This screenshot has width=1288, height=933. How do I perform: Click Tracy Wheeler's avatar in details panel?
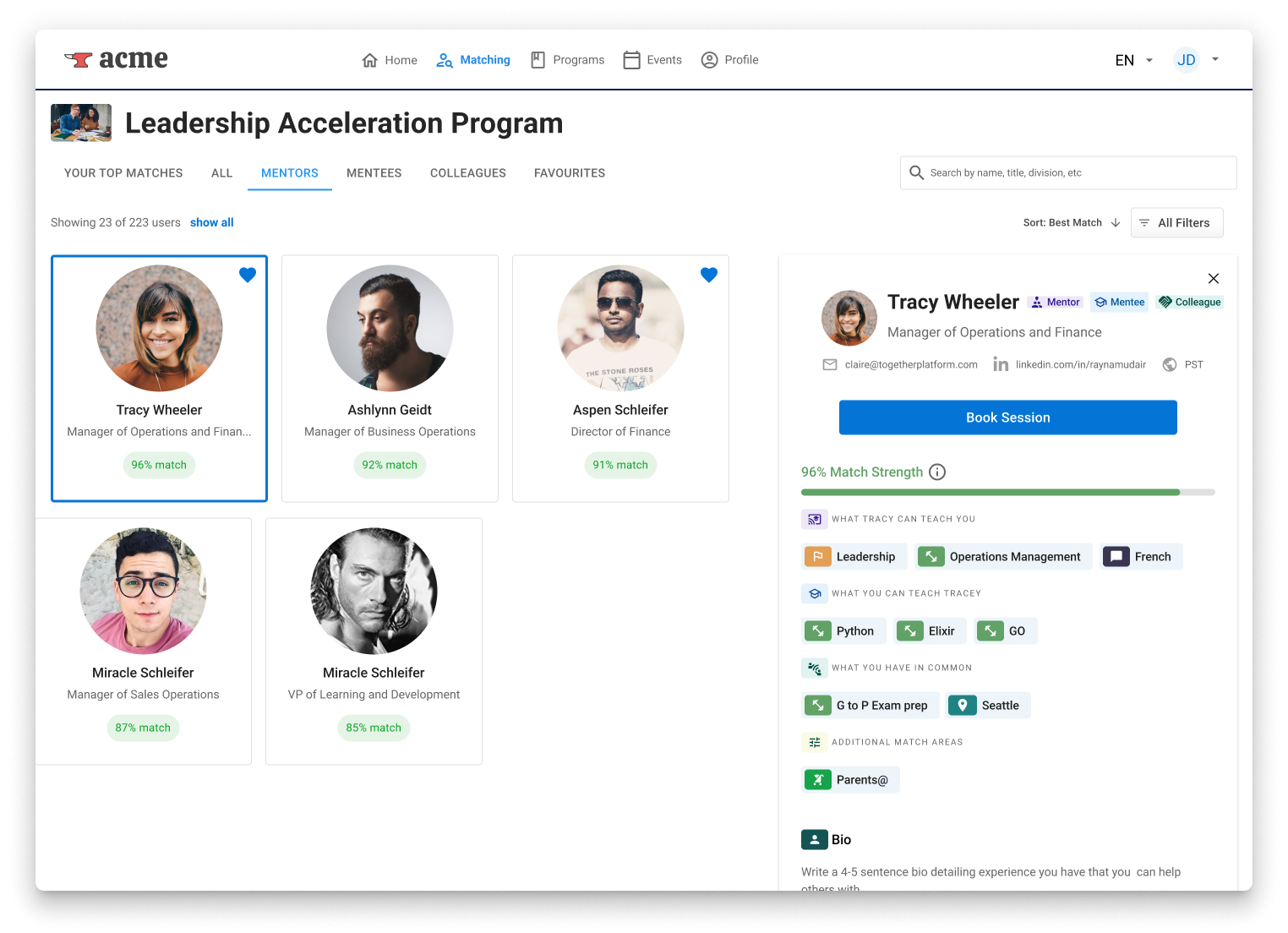(849, 318)
